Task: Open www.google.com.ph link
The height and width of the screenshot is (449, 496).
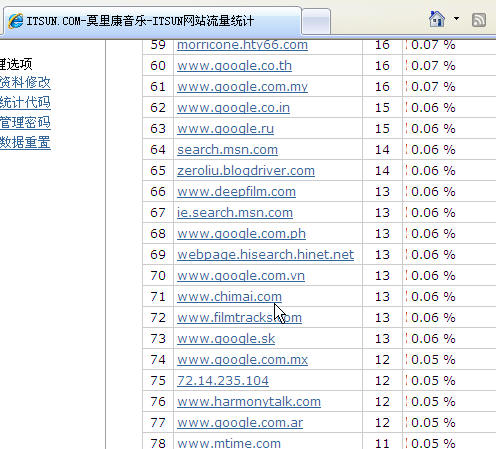Action: click(241, 234)
